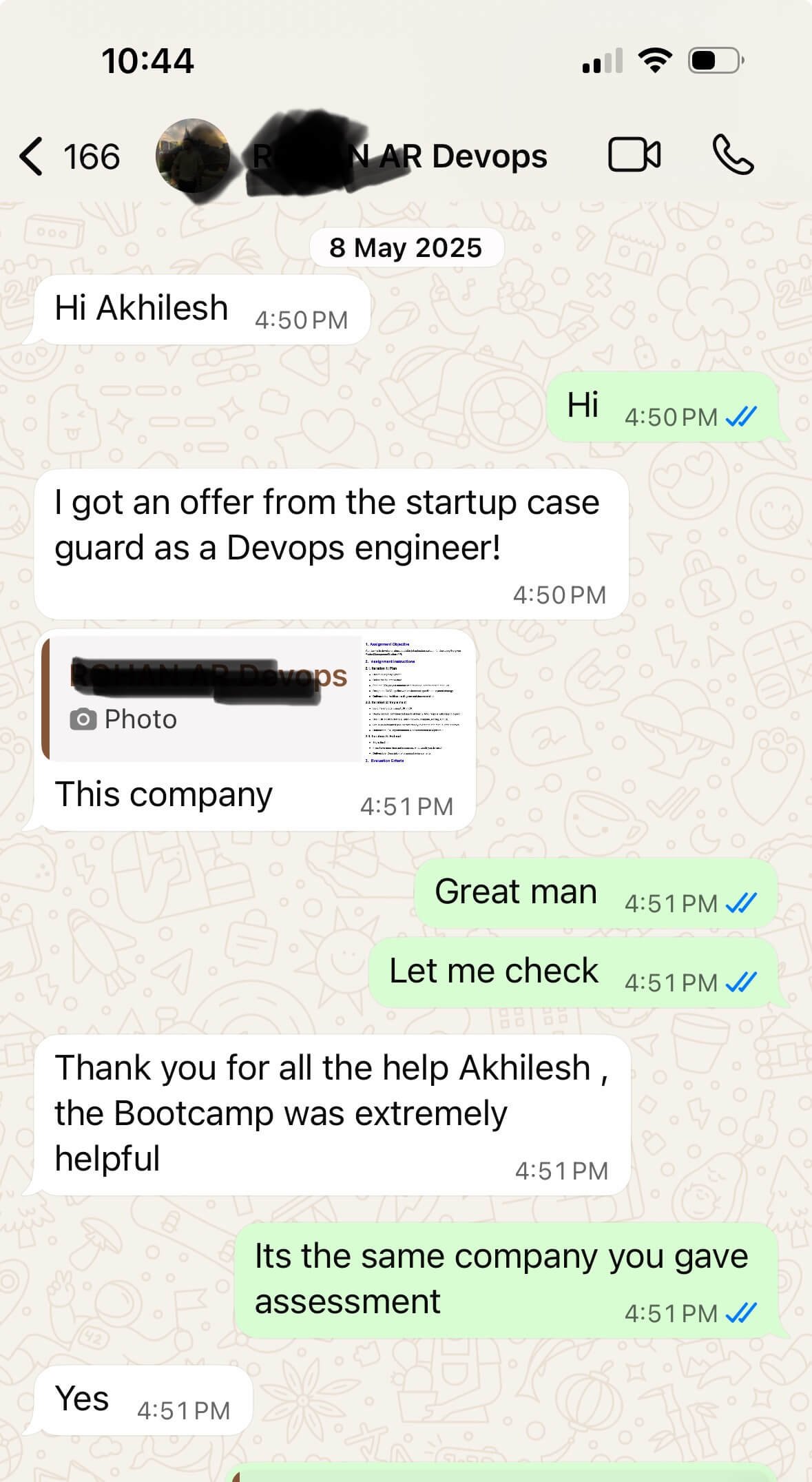Tap the 'Yes' received message
Screen dimensions: 812x1482
(x=143, y=1400)
